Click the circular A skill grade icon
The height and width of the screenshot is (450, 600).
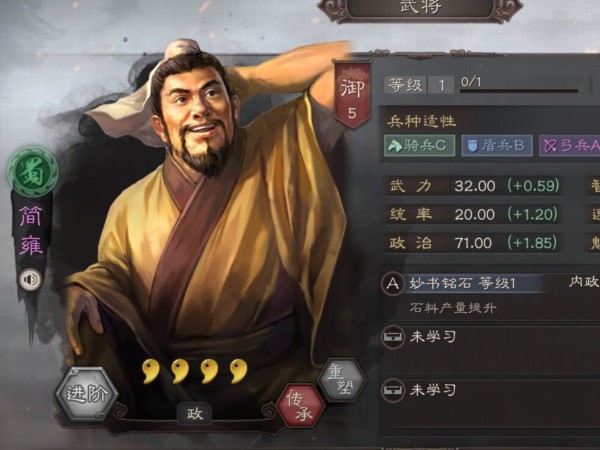click(393, 284)
